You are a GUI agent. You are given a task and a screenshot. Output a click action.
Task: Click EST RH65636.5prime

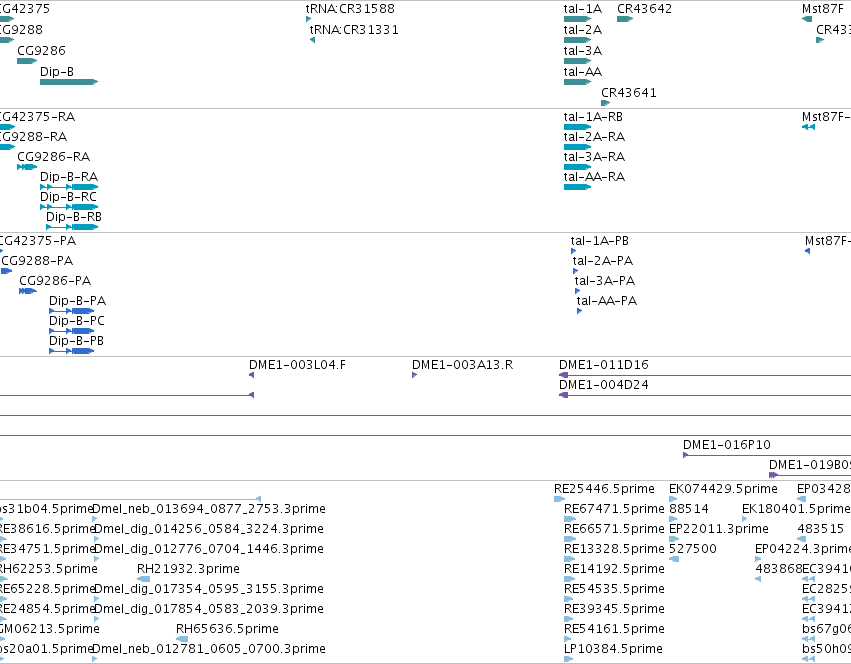(227, 629)
